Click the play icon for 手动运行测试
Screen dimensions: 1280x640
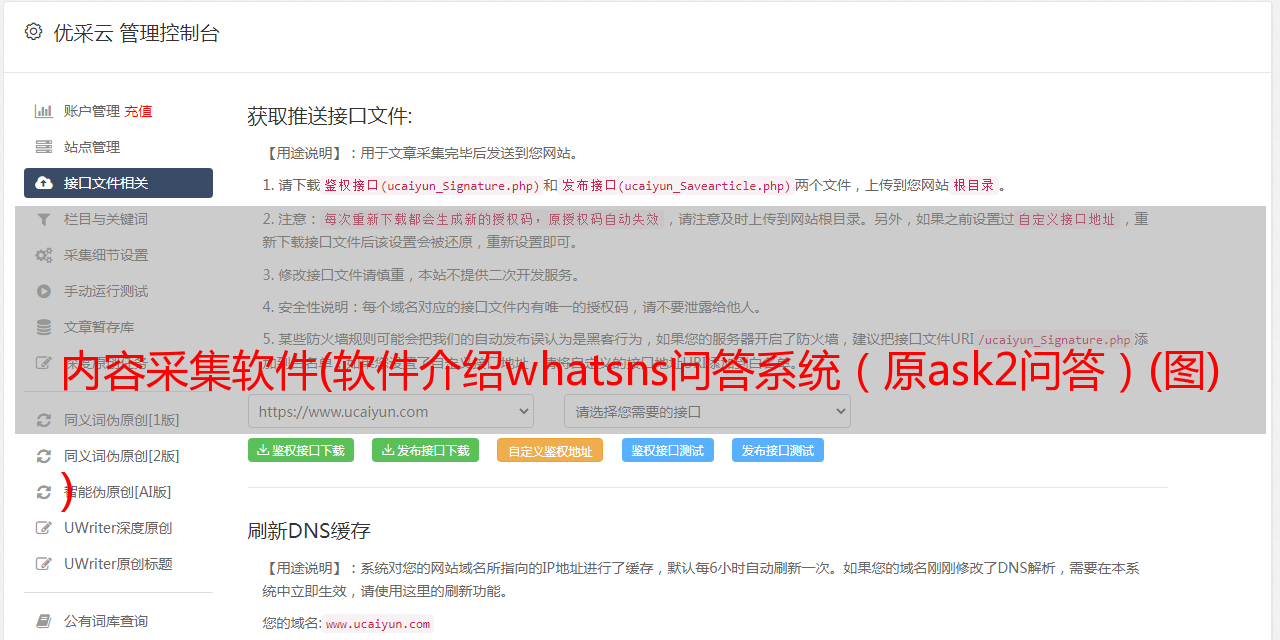(x=44, y=291)
